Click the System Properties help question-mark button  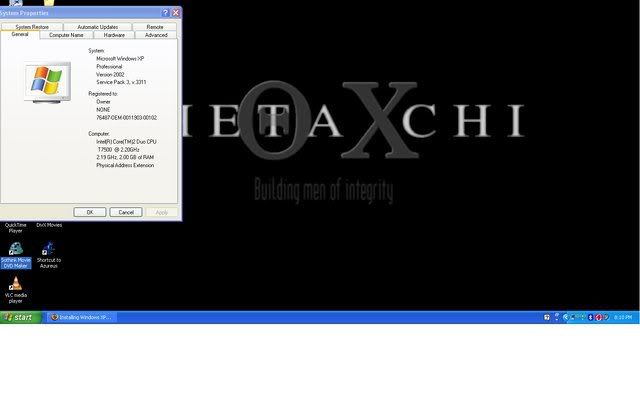coord(165,13)
